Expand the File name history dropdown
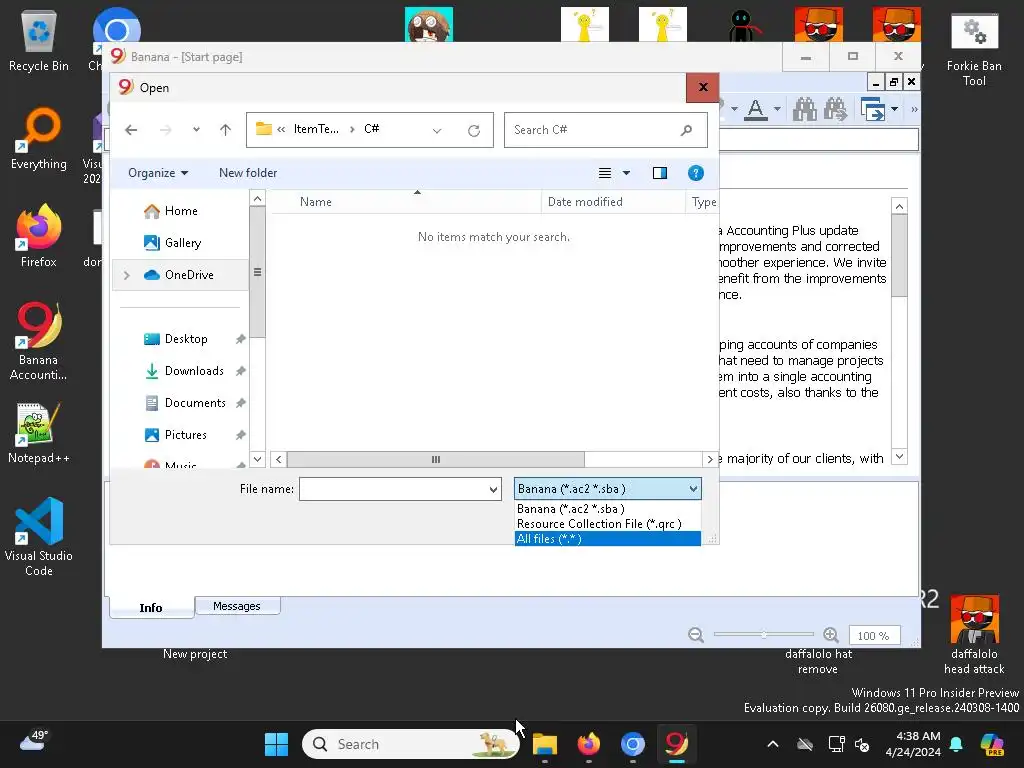1024x768 pixels. pyautogui.click(x=494, y=489)
